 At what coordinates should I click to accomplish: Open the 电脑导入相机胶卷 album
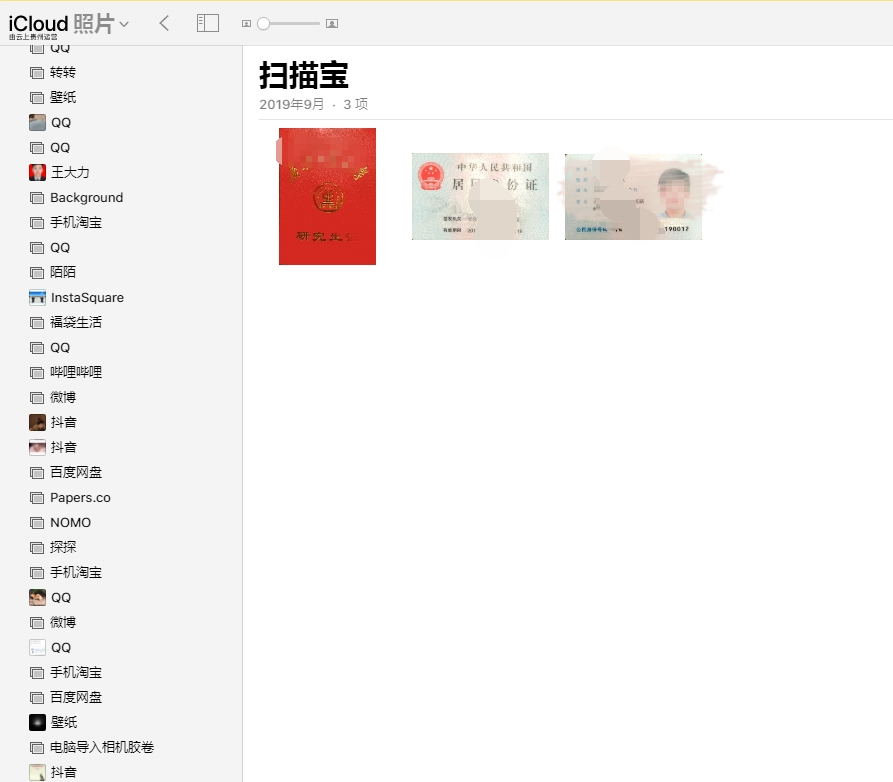[102, 747]
